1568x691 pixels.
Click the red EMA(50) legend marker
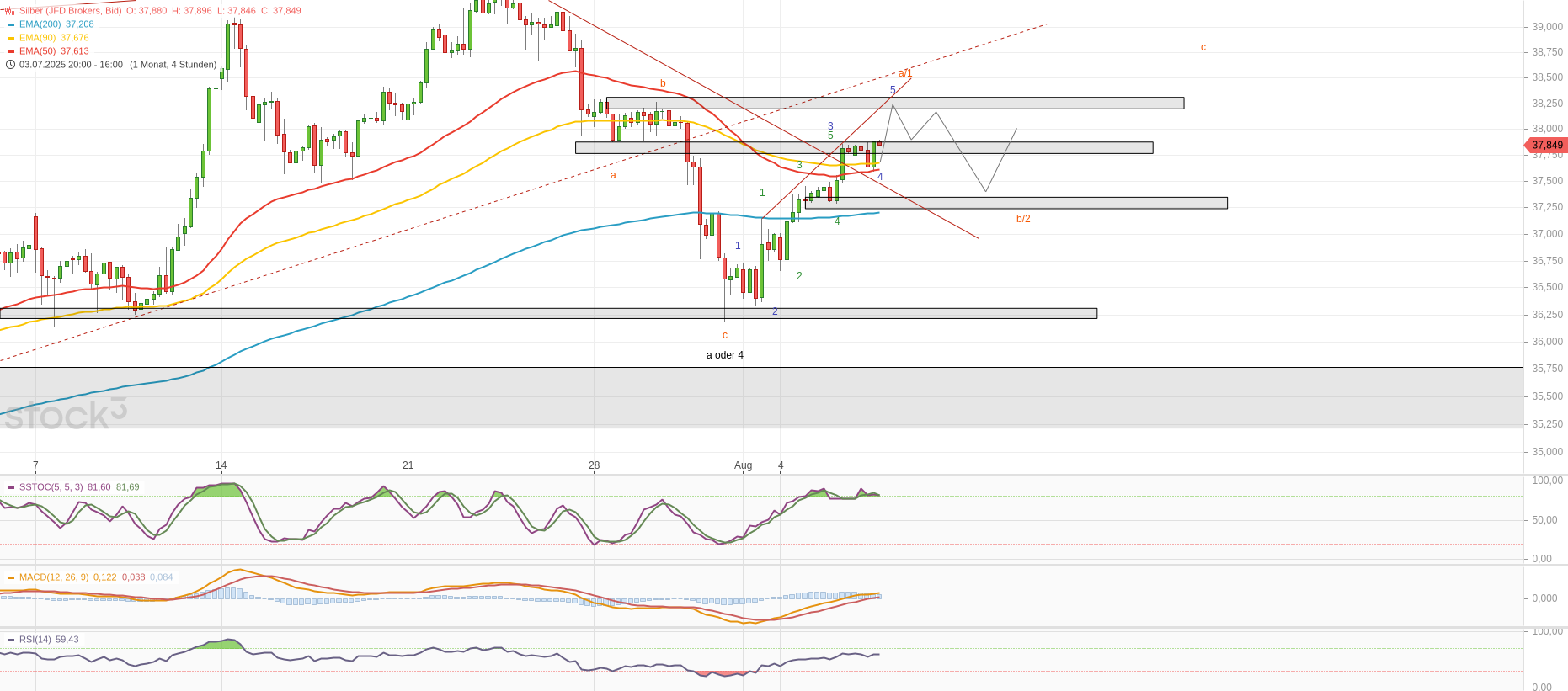pyautogui.click(x=11, y=51)
